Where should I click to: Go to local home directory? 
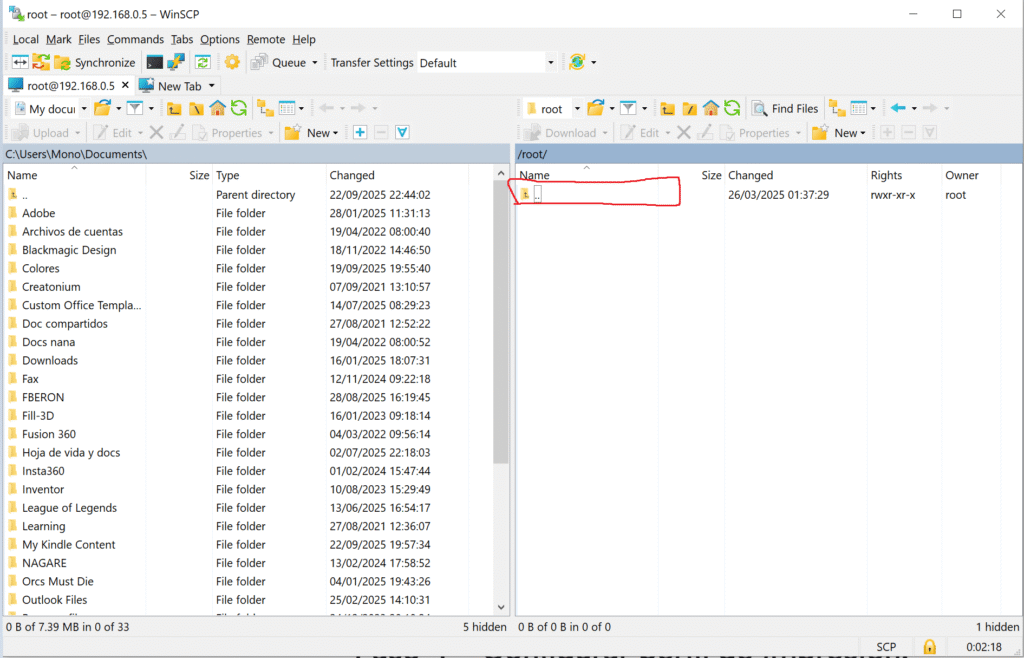coord(217,108)
